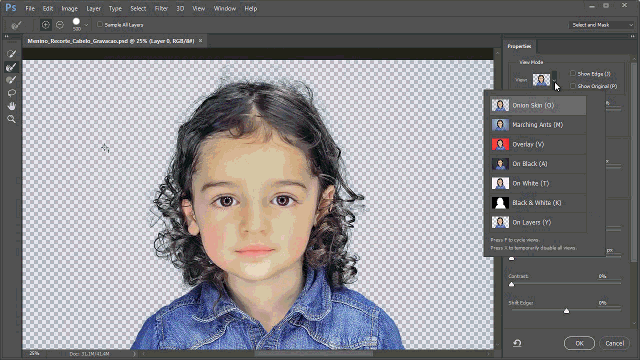Choose Marching Ants (M) view

pos(538,125)
